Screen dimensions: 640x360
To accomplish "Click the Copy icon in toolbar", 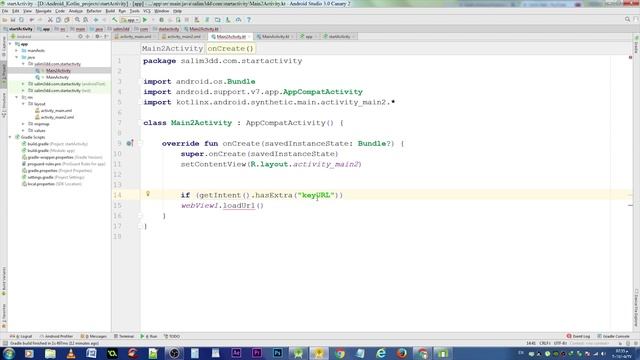I will (x=58, y=20).
